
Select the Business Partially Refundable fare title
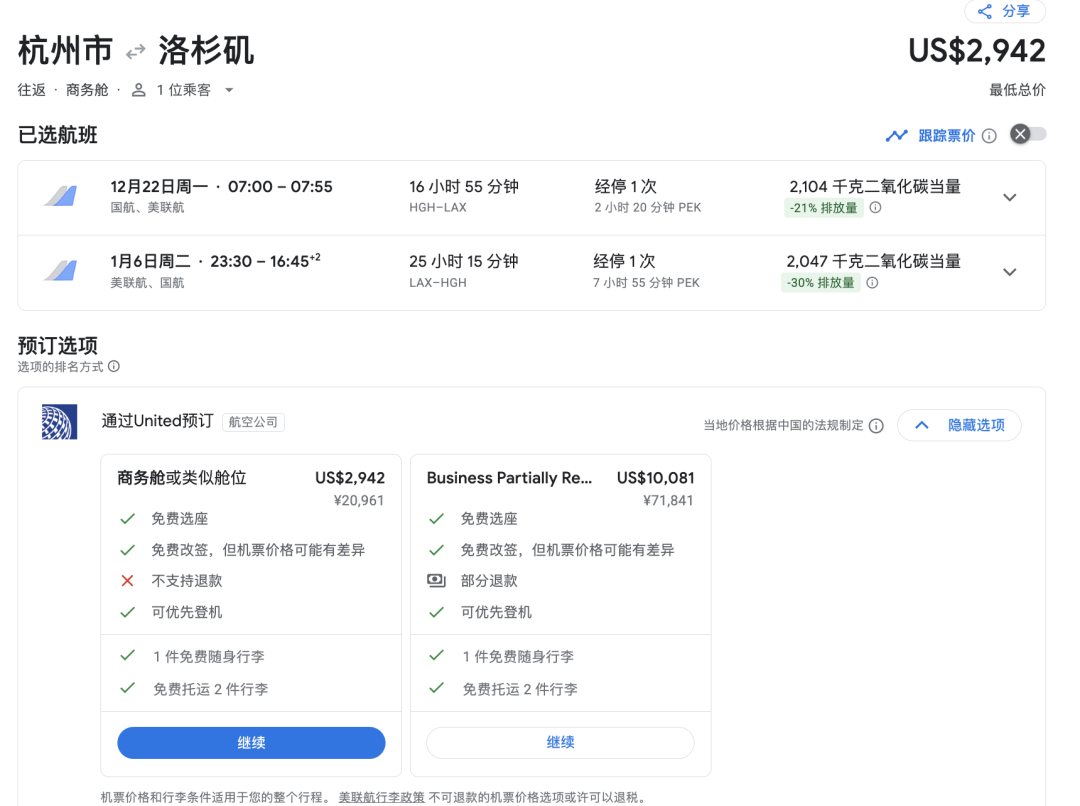point(509,478)
